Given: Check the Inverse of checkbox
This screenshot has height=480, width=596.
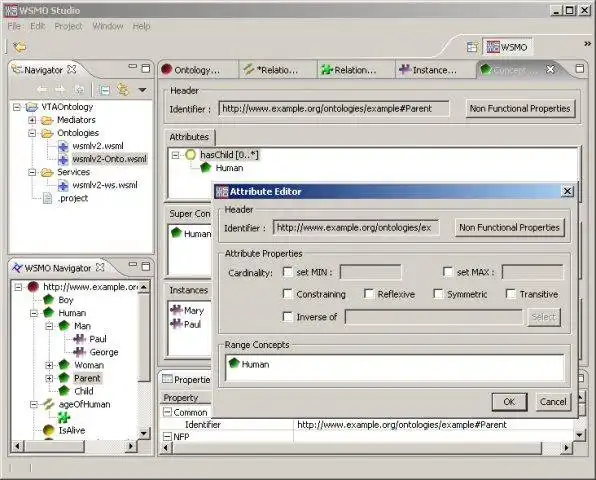Looking at the screenshot, I should [x=288, y=317].
